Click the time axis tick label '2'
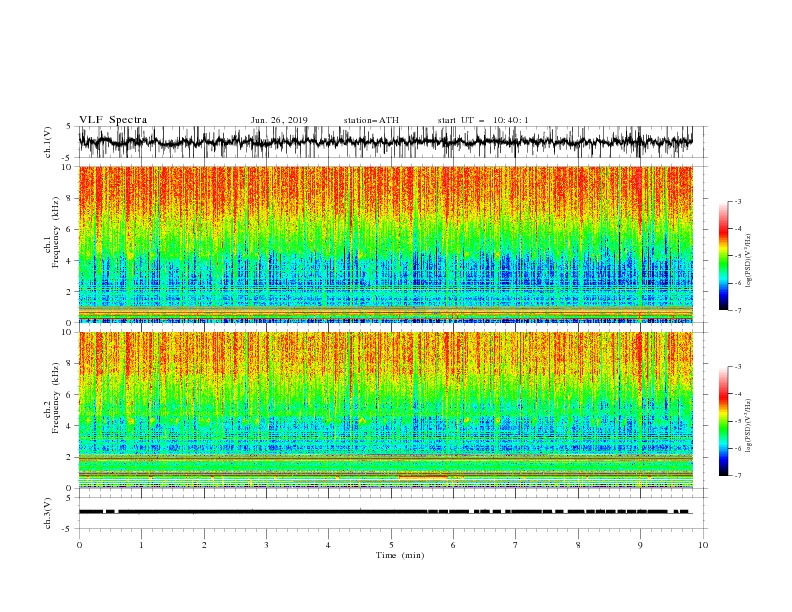The height and width of the screenshot is (612, 792). (x=204, y=545)
